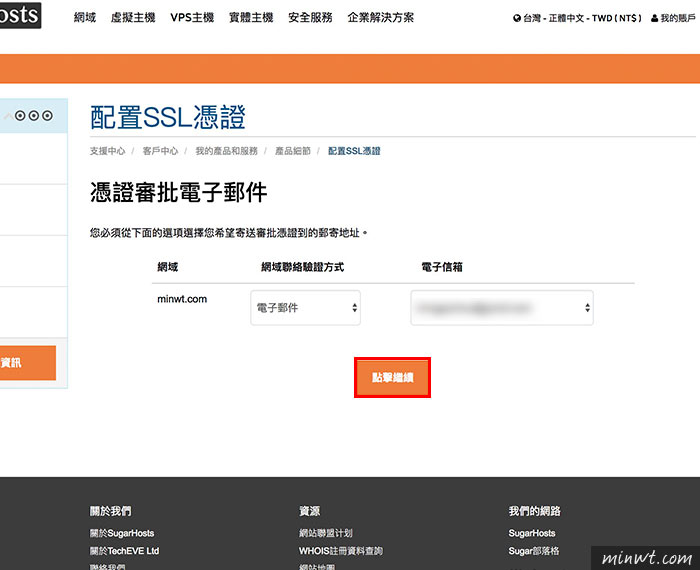Image resolution: width=700 pixels, height=570 pixels.
Task: Click the 電子信箱 column header
Action: point(442,267)
